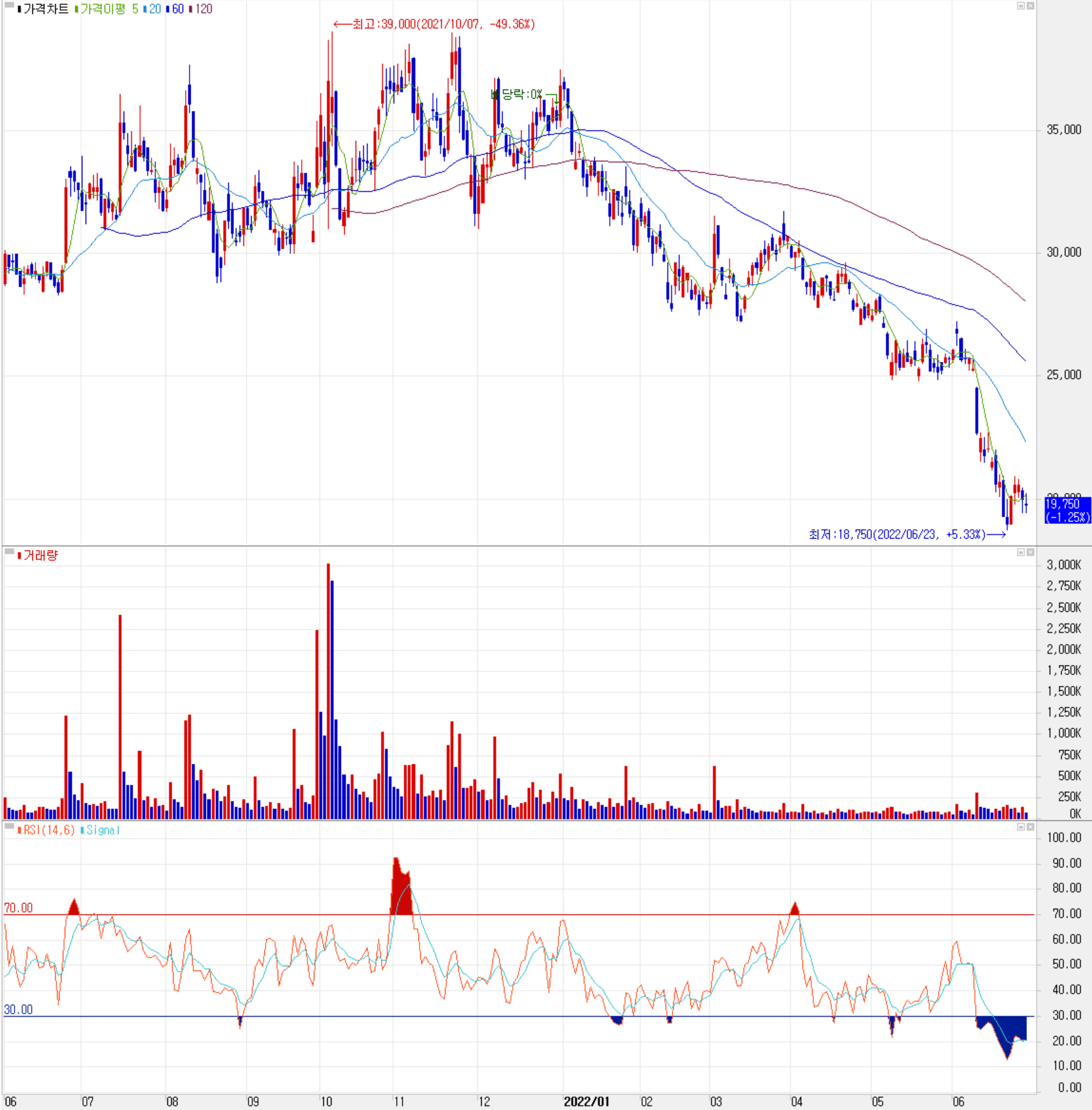Click the 최고:39,000 high price annotation
This screenshot has width=1092, height=1110.
pos(435,24)
